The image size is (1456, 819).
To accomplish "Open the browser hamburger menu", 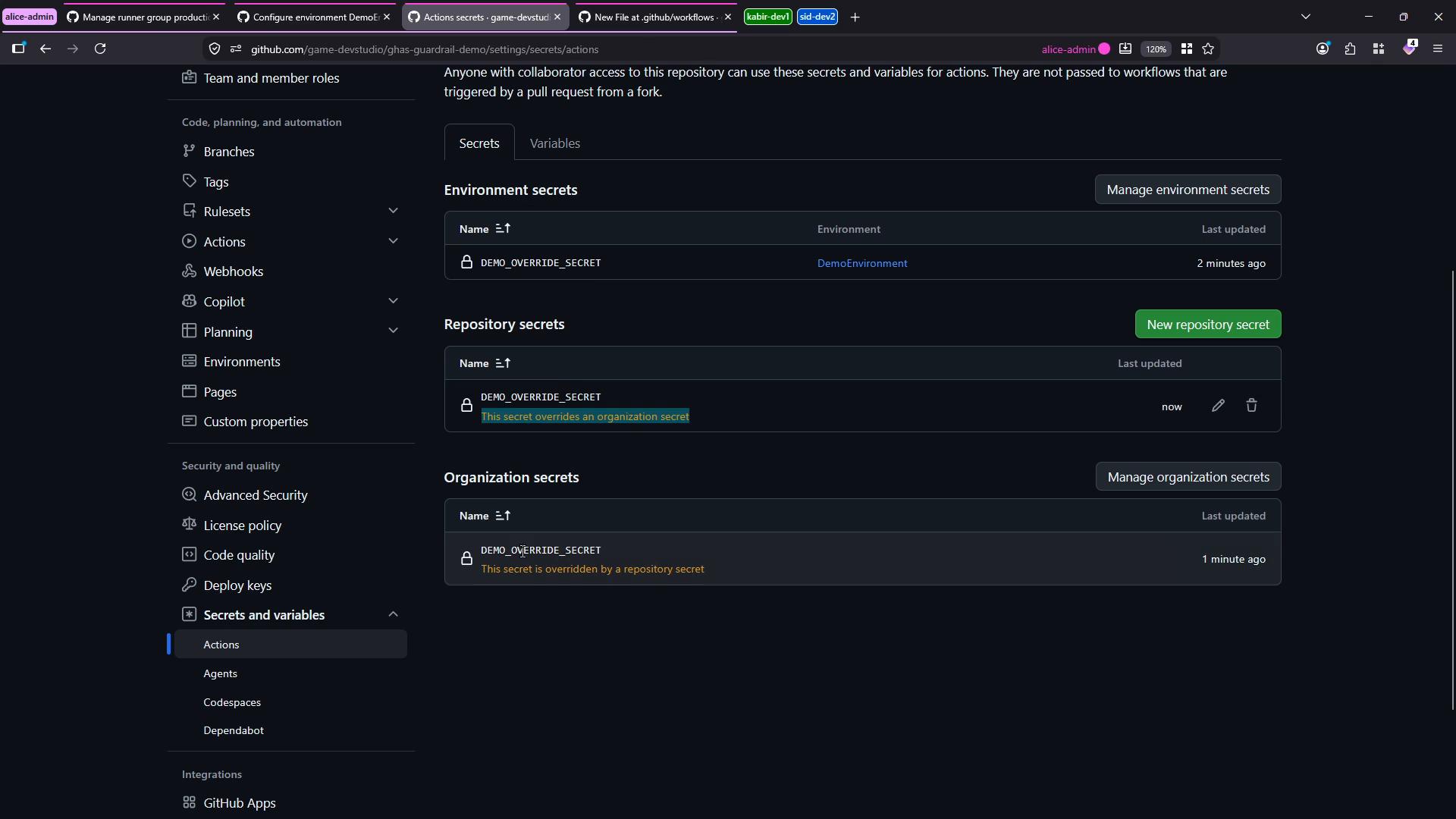I will (1438, 49).
